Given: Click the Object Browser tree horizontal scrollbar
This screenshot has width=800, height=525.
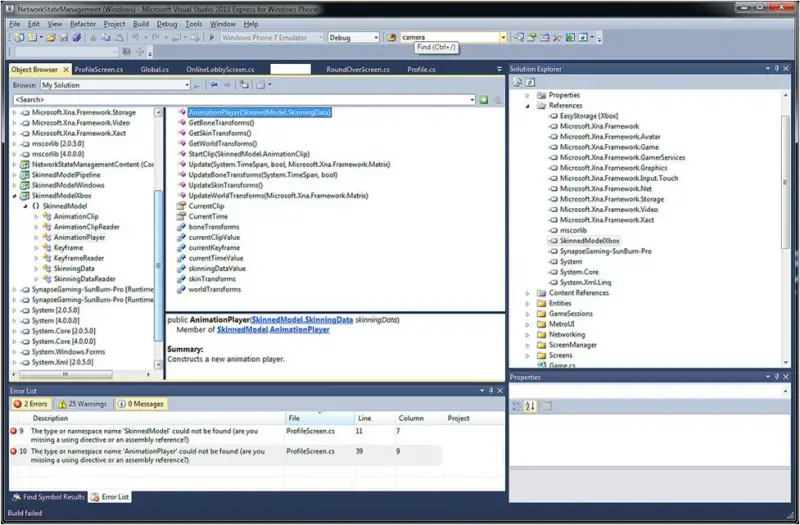Looking at the screenshot, I should pyautogui.click(x=65, y=374).
